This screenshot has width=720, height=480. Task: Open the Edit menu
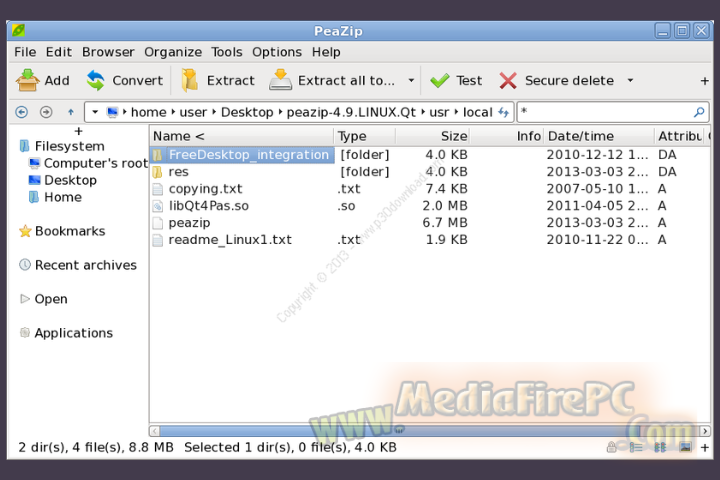pyautogui.click(x=59, y=52)
